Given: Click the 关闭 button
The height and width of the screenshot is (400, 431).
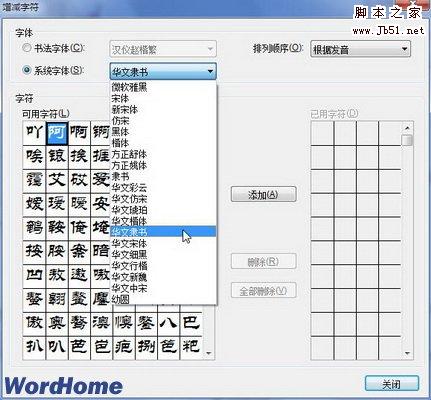Looking at the screenshot, I should [x=392, y=384].
